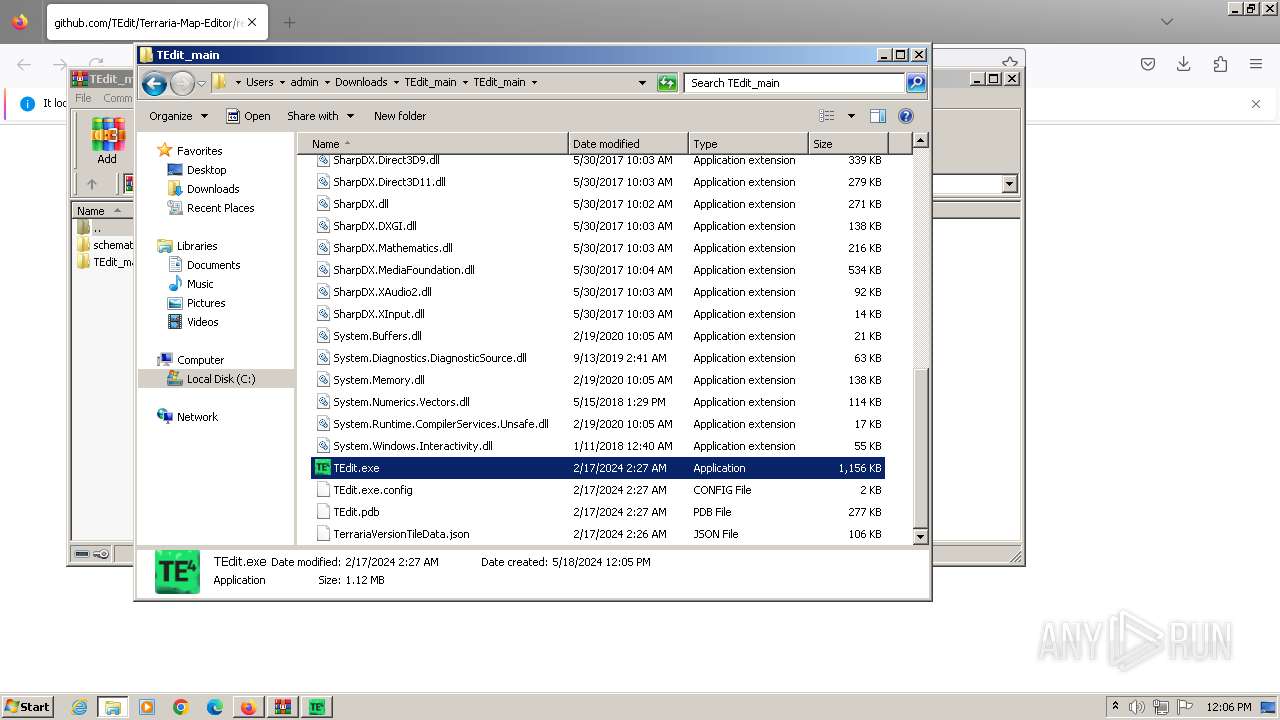Screen dimensions: 1280x720
Task: Dismiss the Firefox notification bar X
Action: click(1256, 103)
